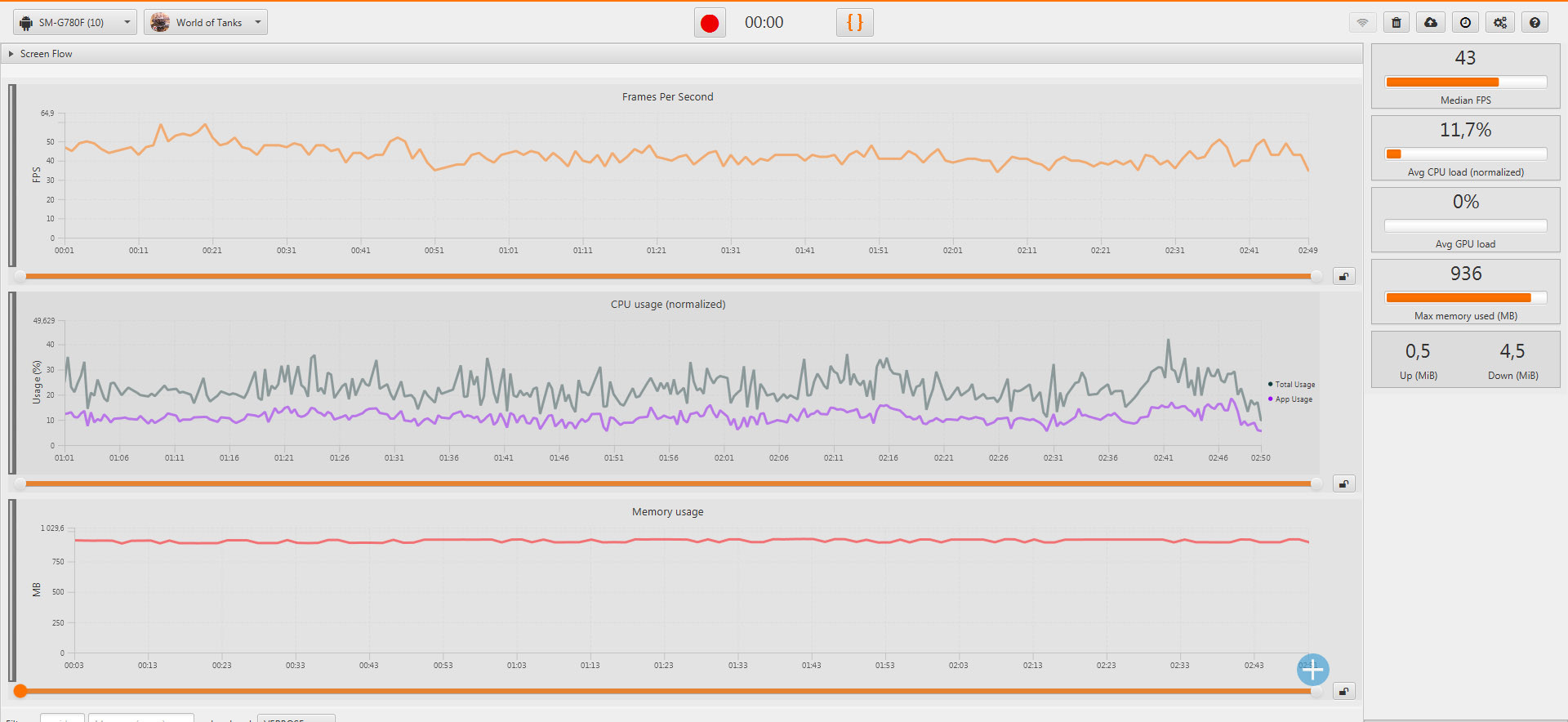1568x722 pixels.
Task: Open help with the question mark icon
Action: tap(1535, 23)
